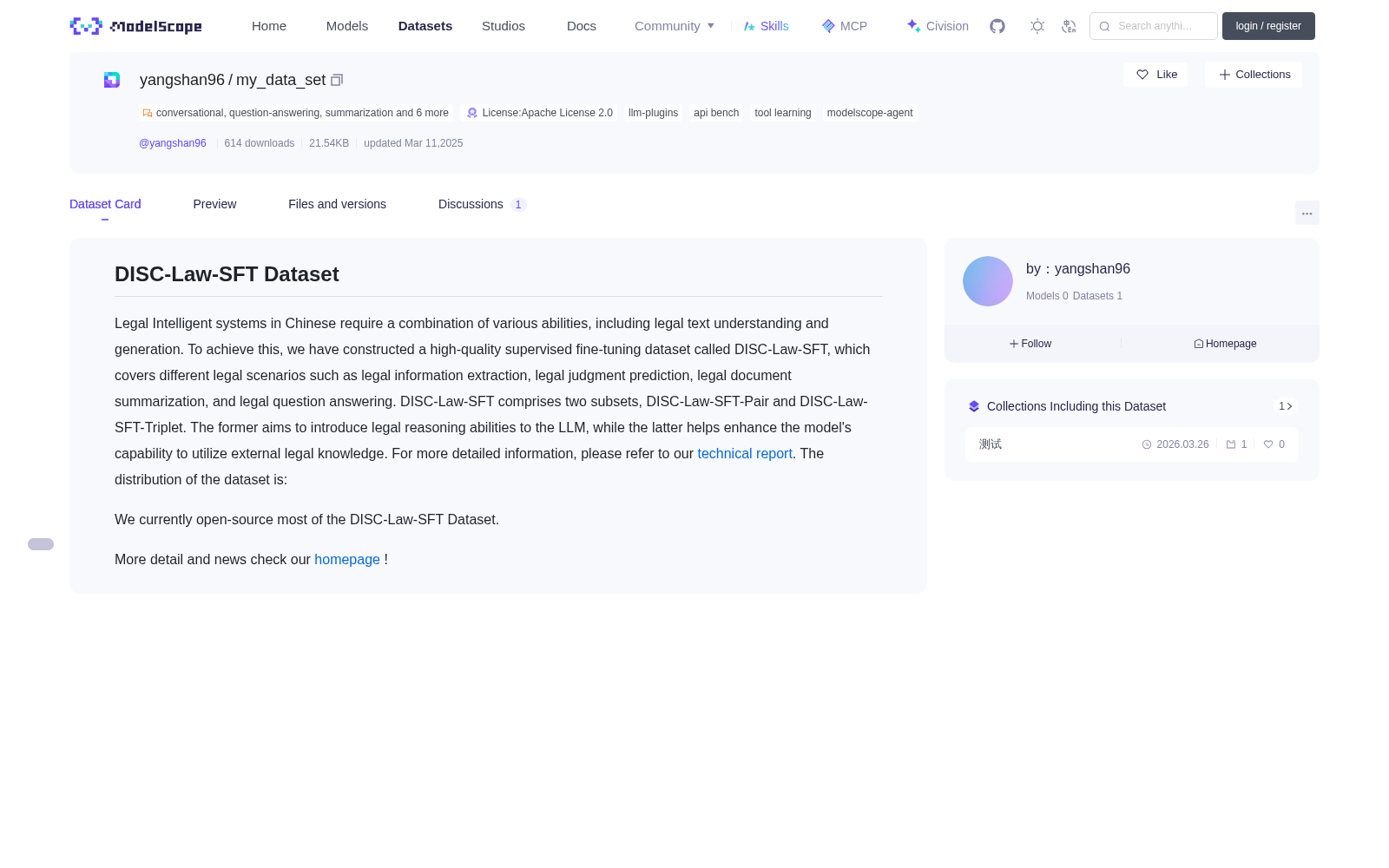Click the folder icon in 测试 row

(1231, 444)
